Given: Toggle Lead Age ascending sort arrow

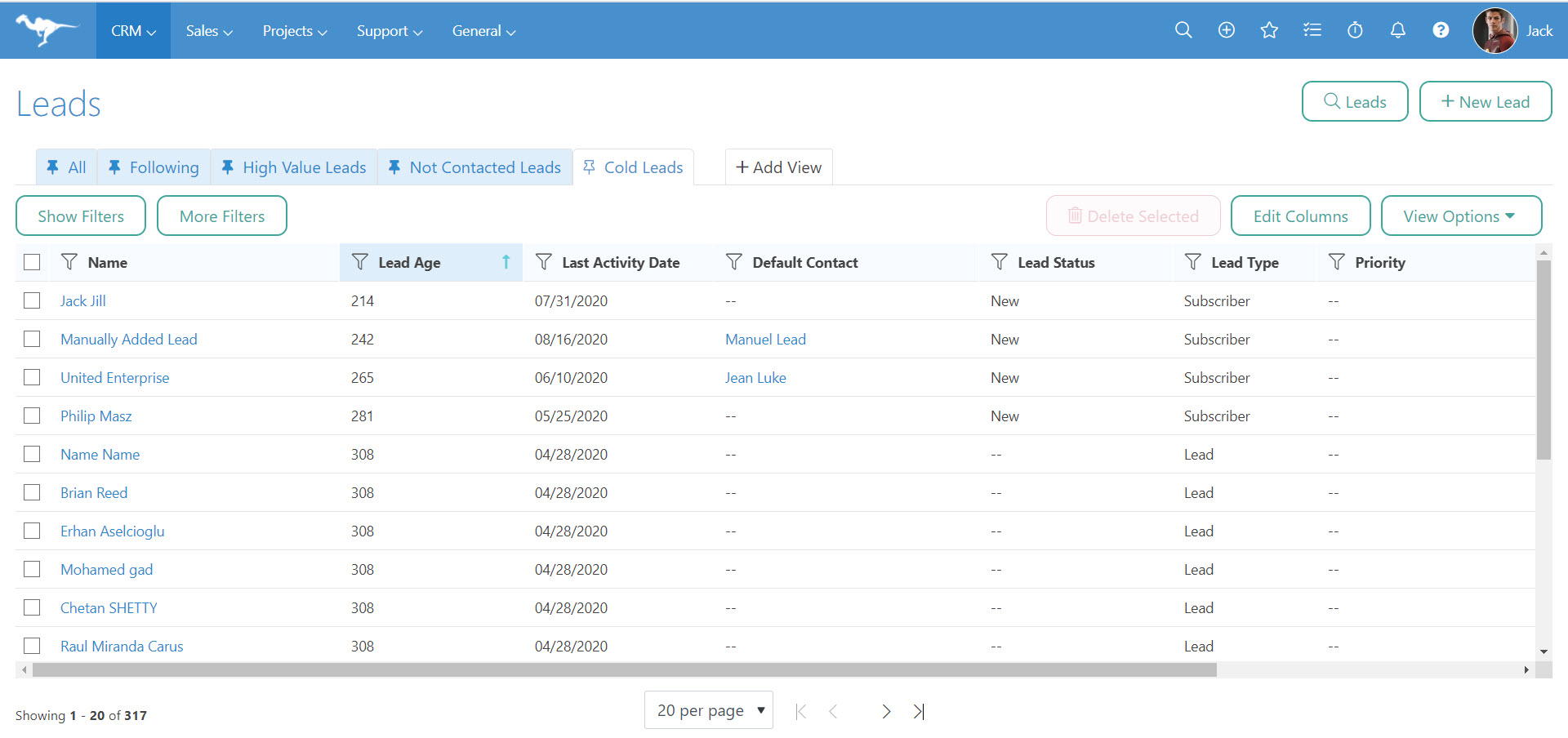Looking at the screenshot, I should [x=506, y=262].
